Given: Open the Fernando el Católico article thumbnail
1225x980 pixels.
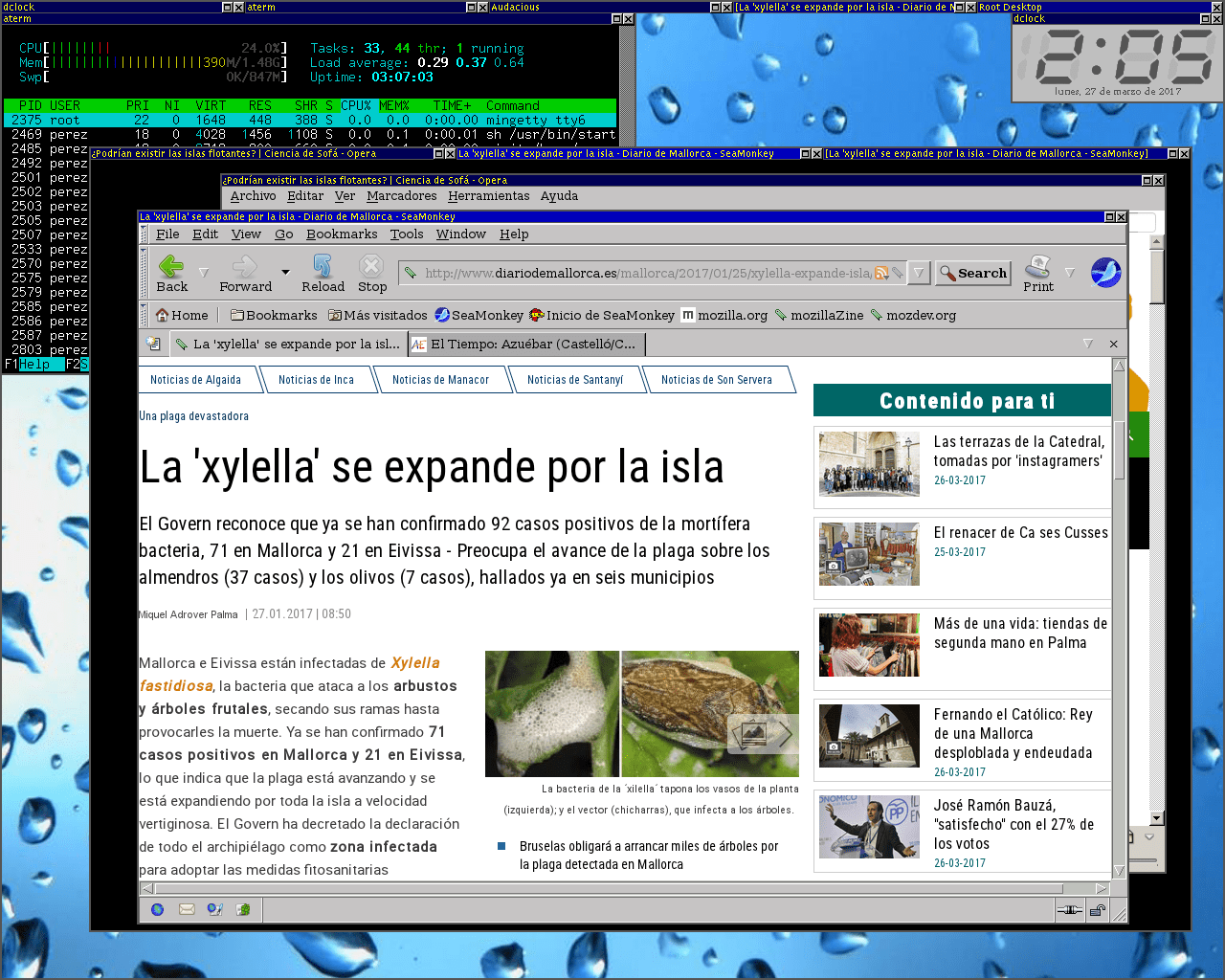Looking at the screenshot, I should click(869, 736).
